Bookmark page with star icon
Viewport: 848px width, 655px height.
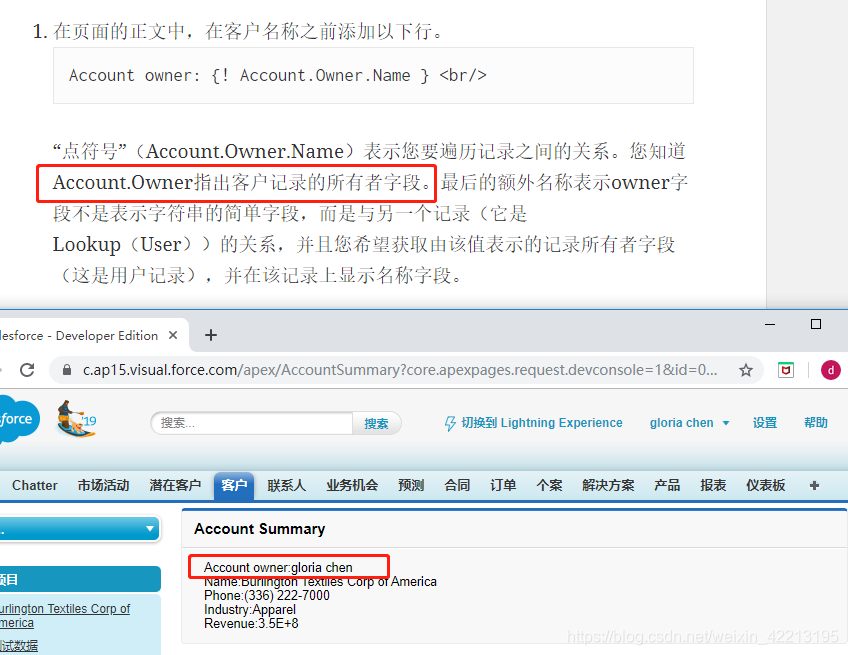tap(746, 370)
